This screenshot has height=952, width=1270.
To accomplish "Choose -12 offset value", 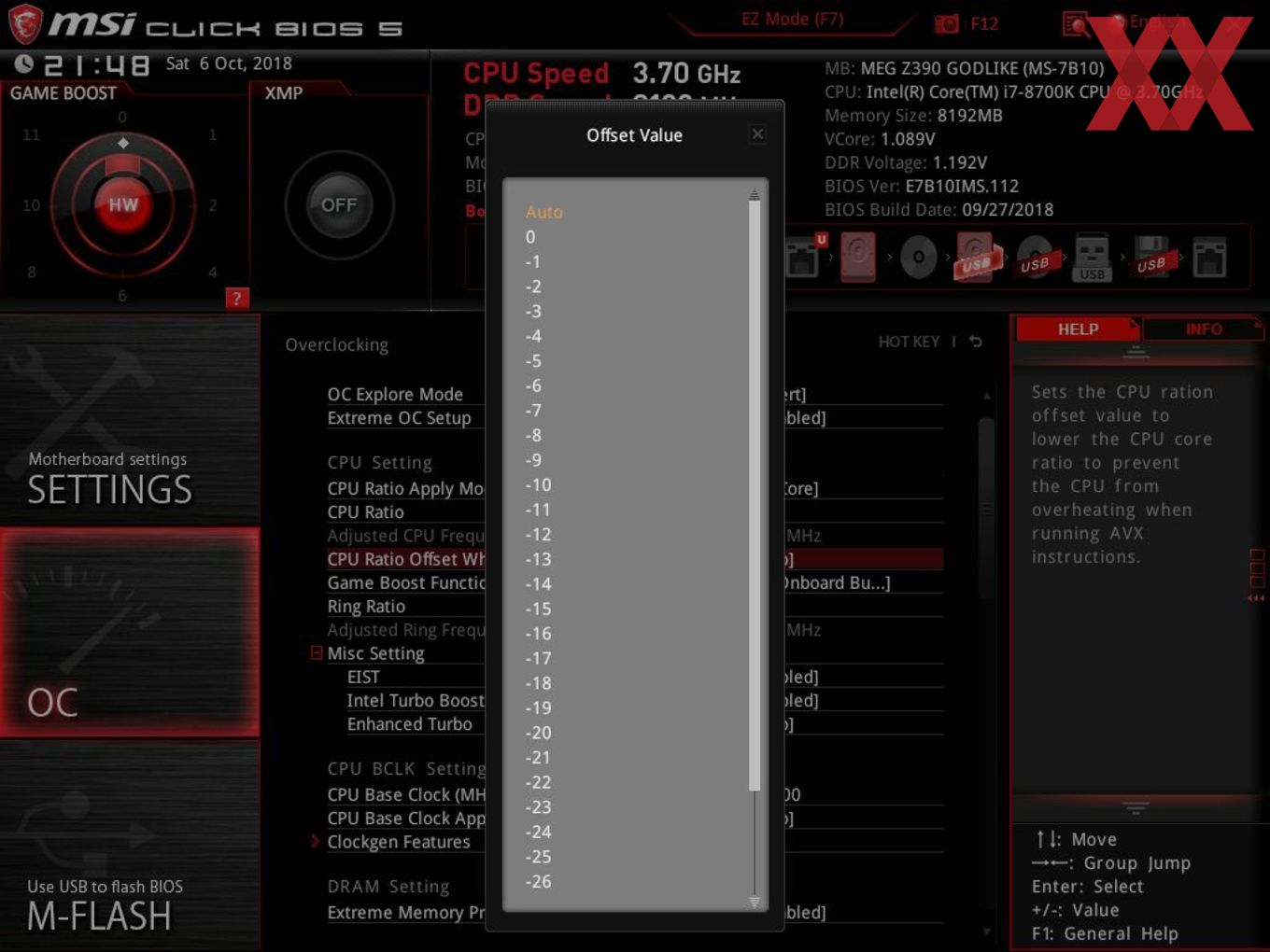I will (538, 534).
